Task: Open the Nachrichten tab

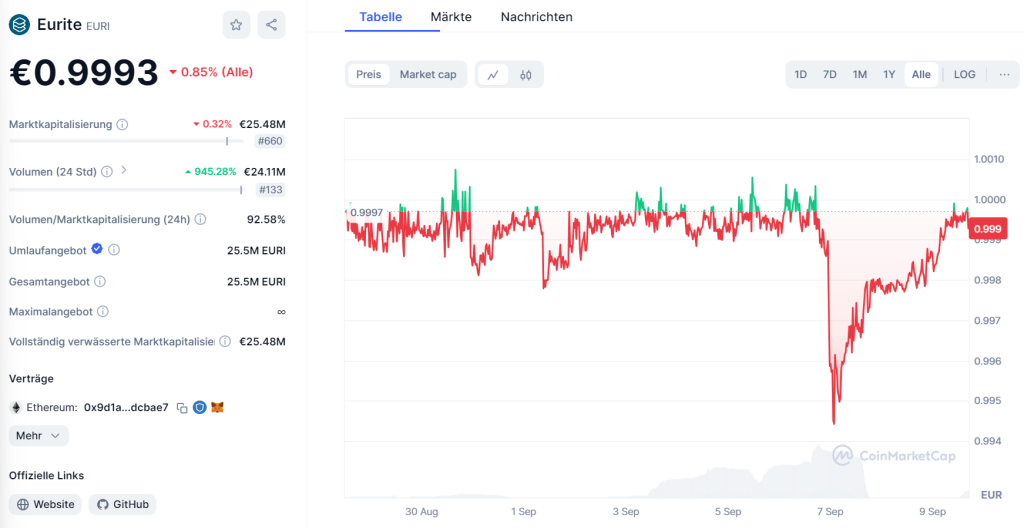Action: tap(537, 17)
